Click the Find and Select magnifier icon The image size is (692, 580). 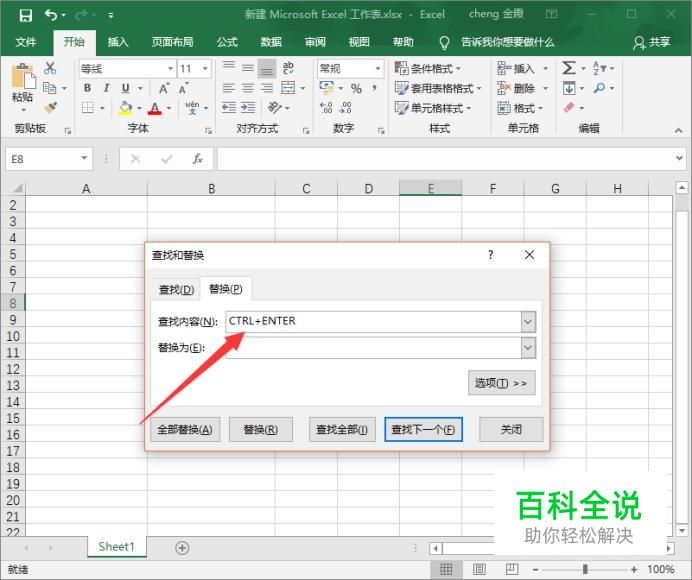(599, 88)
